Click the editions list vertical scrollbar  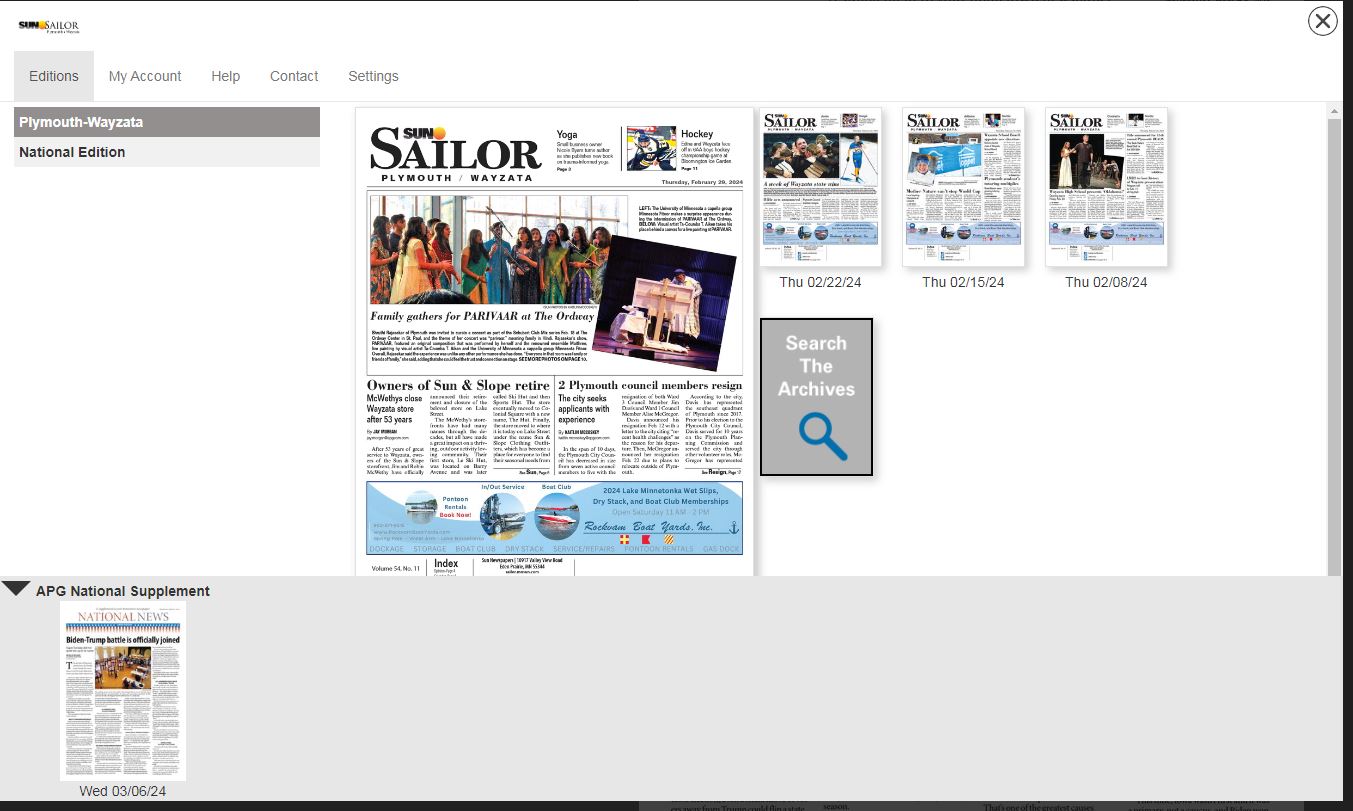[1334, 340]
